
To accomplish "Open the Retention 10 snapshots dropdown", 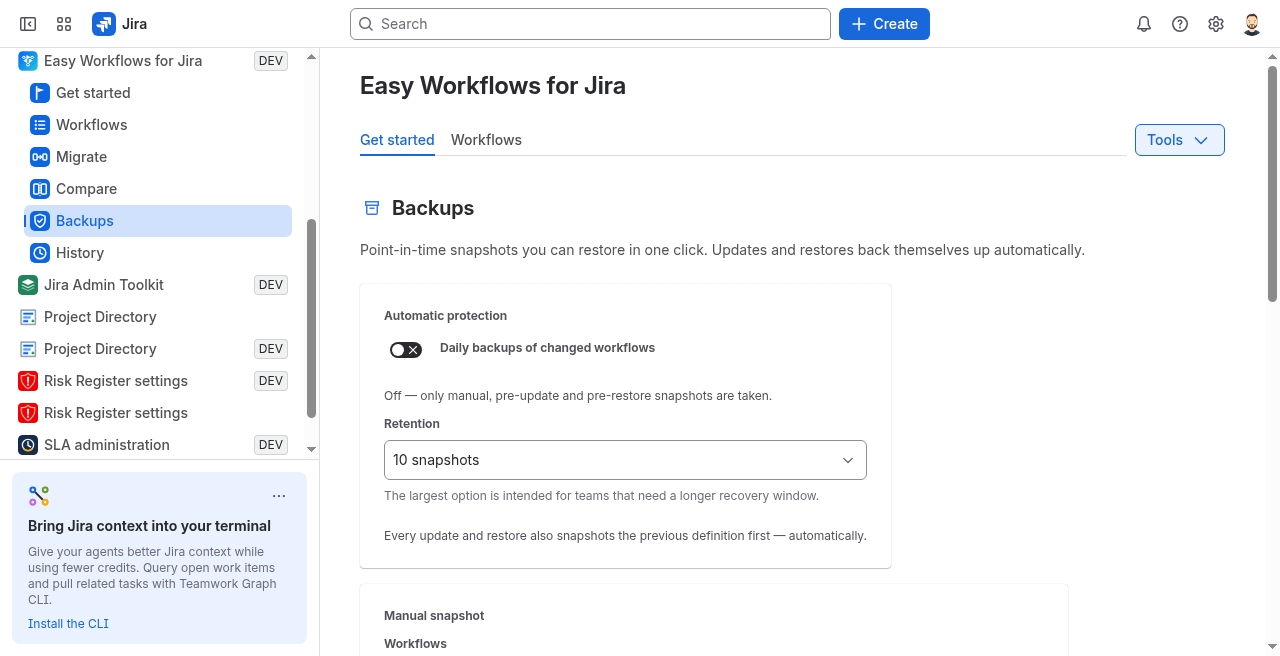I will point(625,460).
